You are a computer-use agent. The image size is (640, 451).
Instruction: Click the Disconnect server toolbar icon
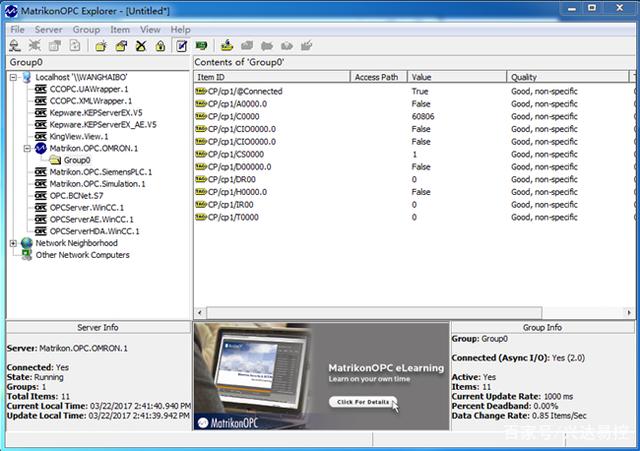35,46
